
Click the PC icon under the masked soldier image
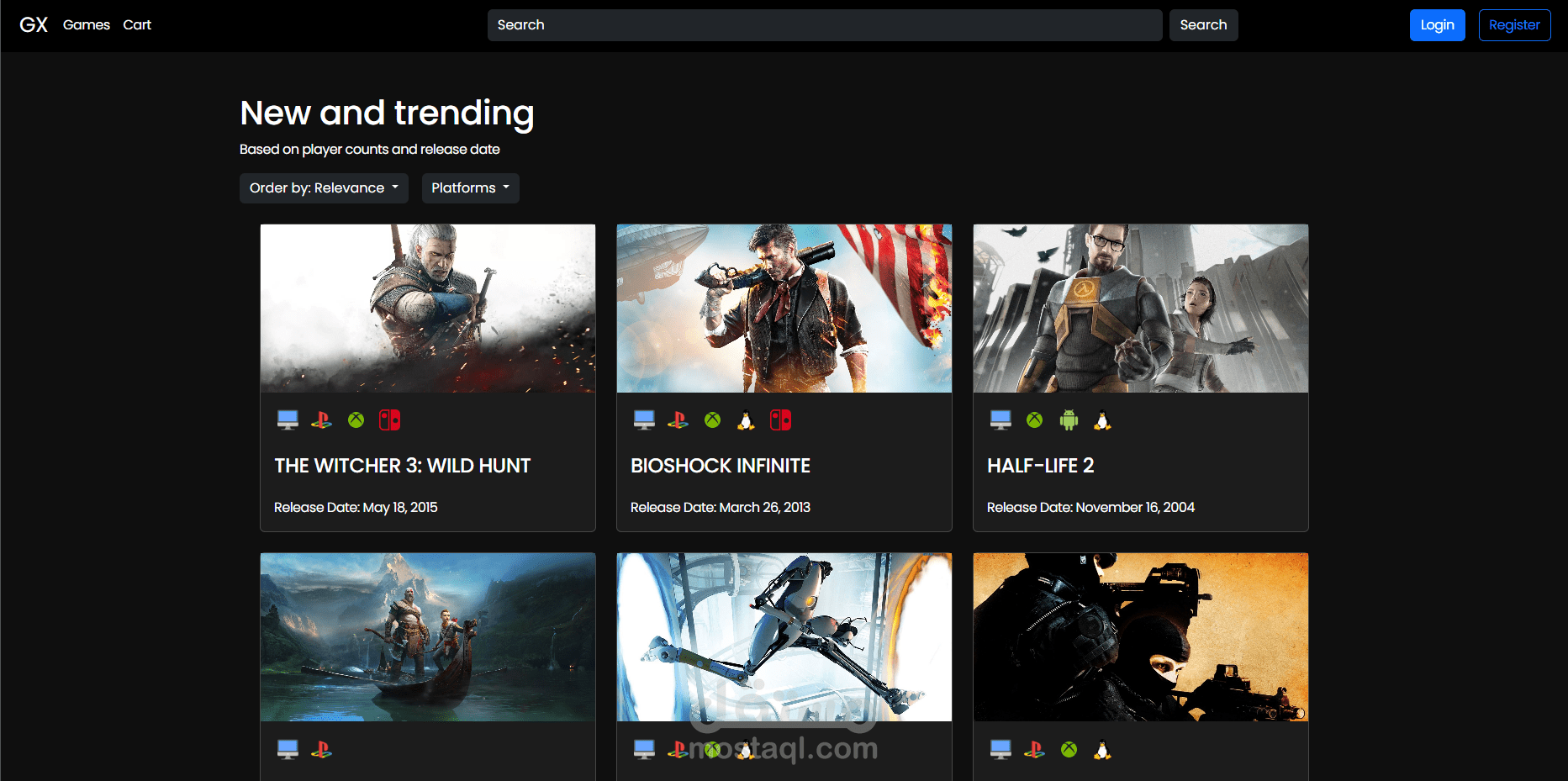pos(1000,749)
